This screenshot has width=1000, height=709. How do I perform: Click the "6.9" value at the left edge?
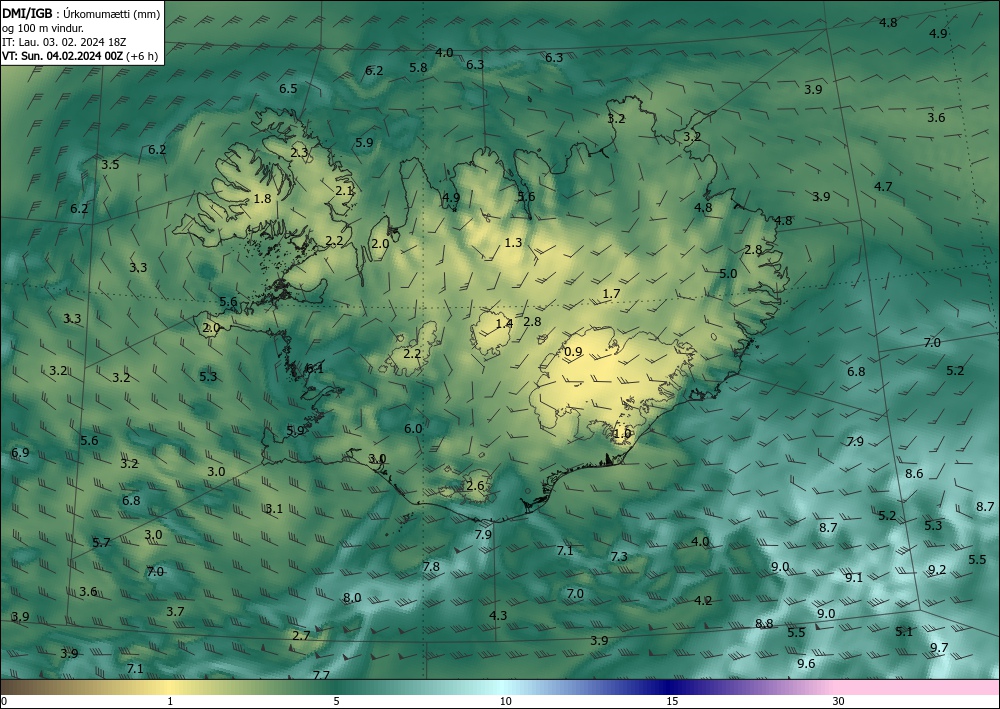point(20,453)
